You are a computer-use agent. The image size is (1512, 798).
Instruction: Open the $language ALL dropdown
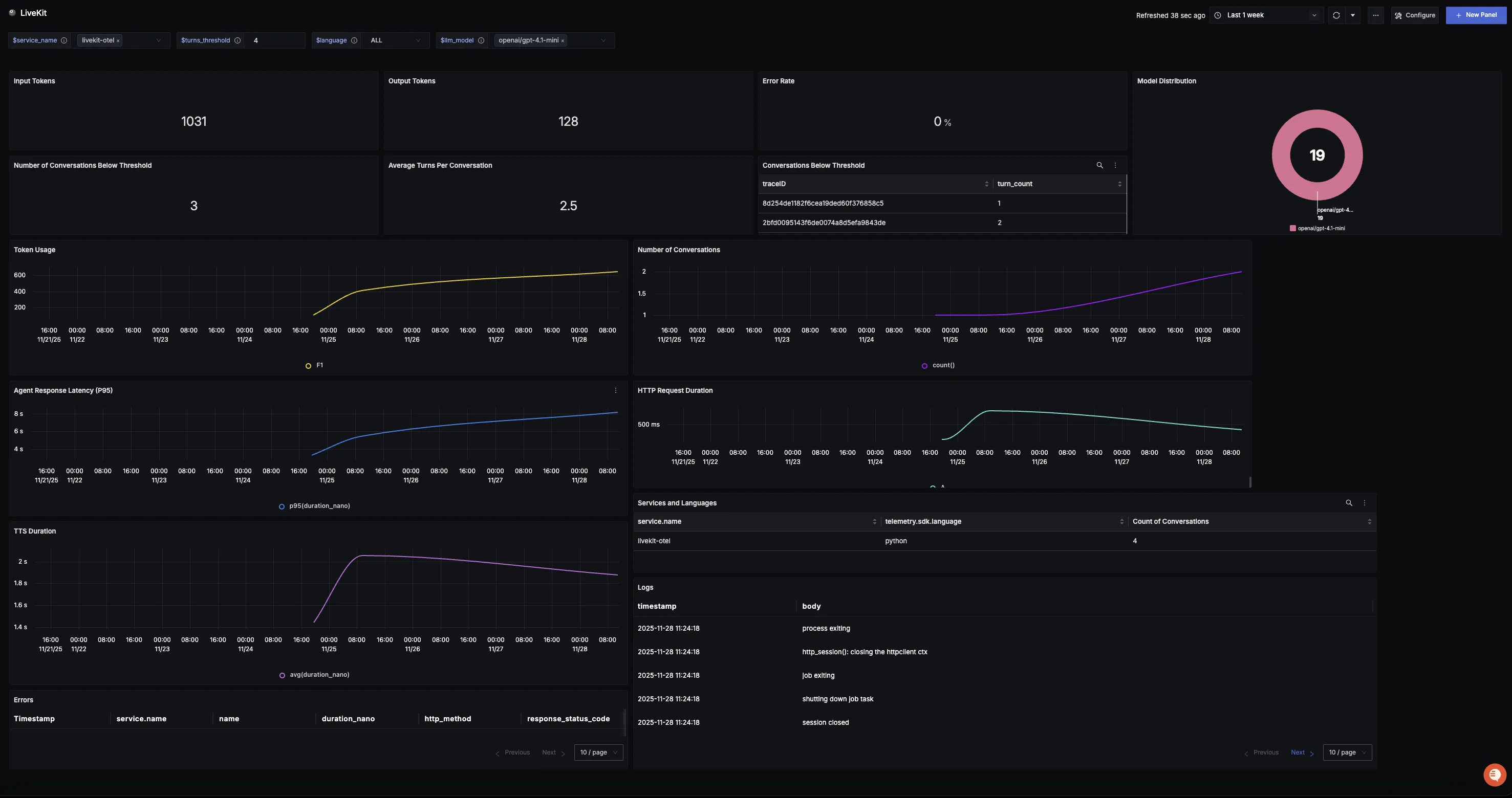[x=396, y=40]
